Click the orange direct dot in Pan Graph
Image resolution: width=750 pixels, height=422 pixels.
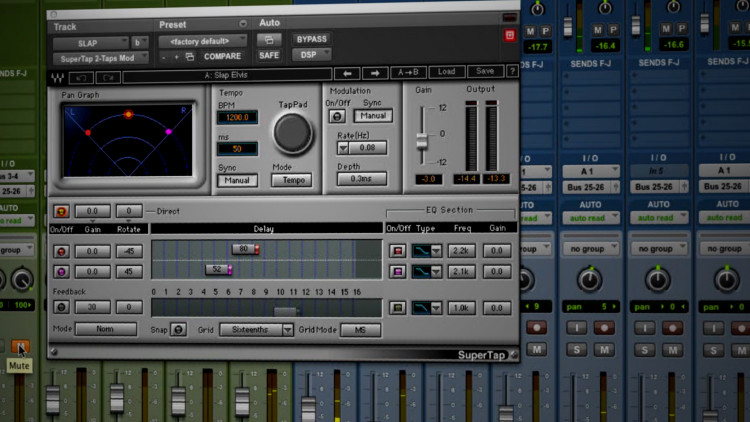pyautogui.click(x=128, y=114)
